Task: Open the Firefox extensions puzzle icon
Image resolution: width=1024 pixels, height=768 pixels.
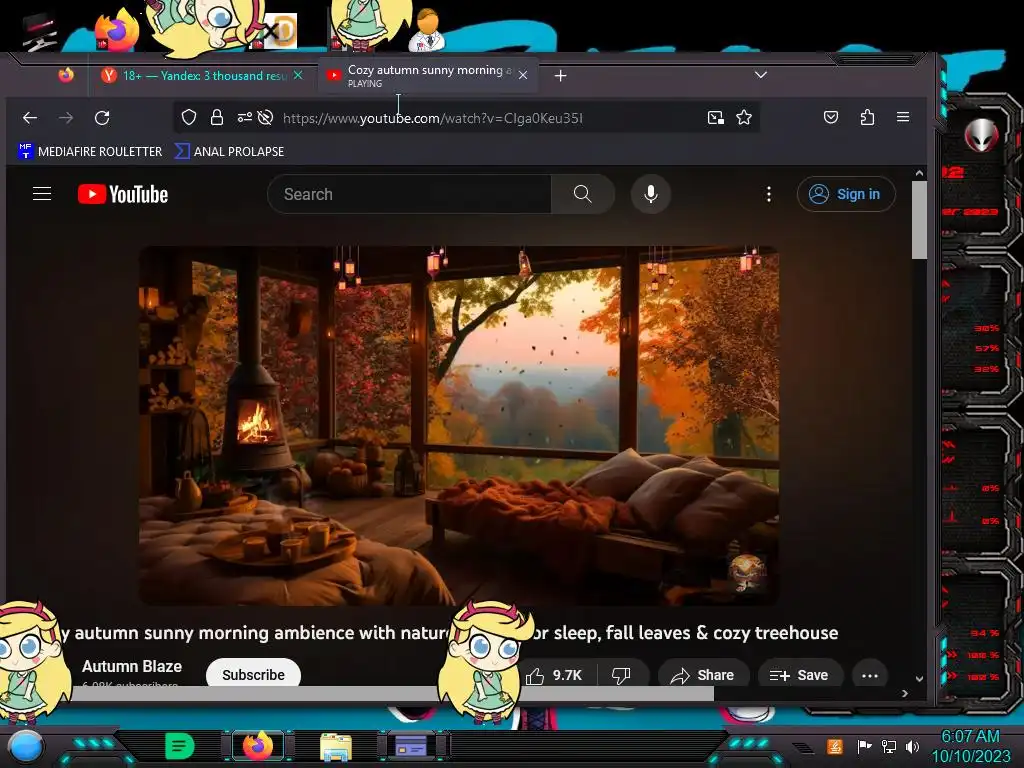Action: 867,118
